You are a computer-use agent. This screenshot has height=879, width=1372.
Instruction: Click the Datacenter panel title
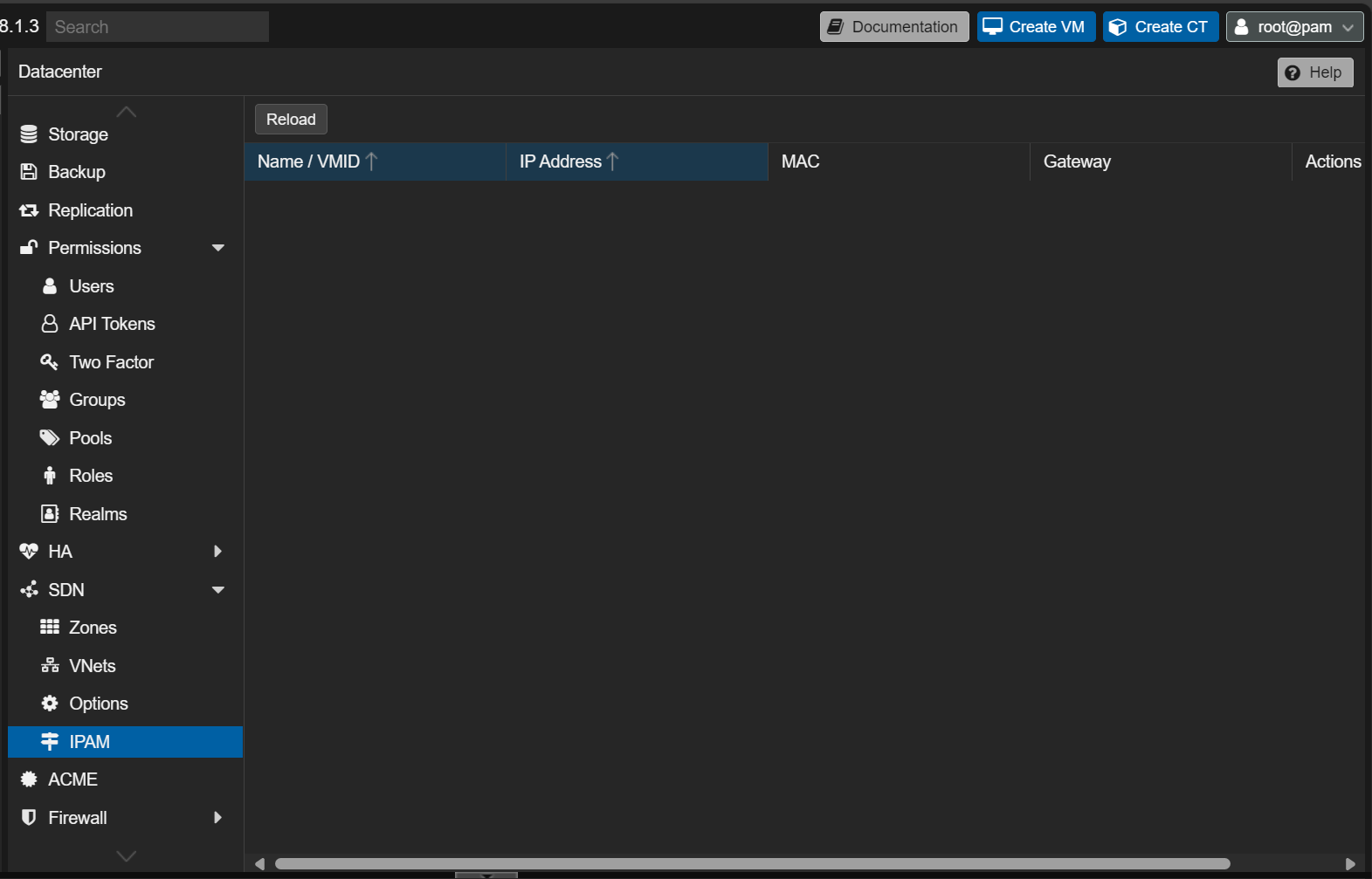click(60, 72)
